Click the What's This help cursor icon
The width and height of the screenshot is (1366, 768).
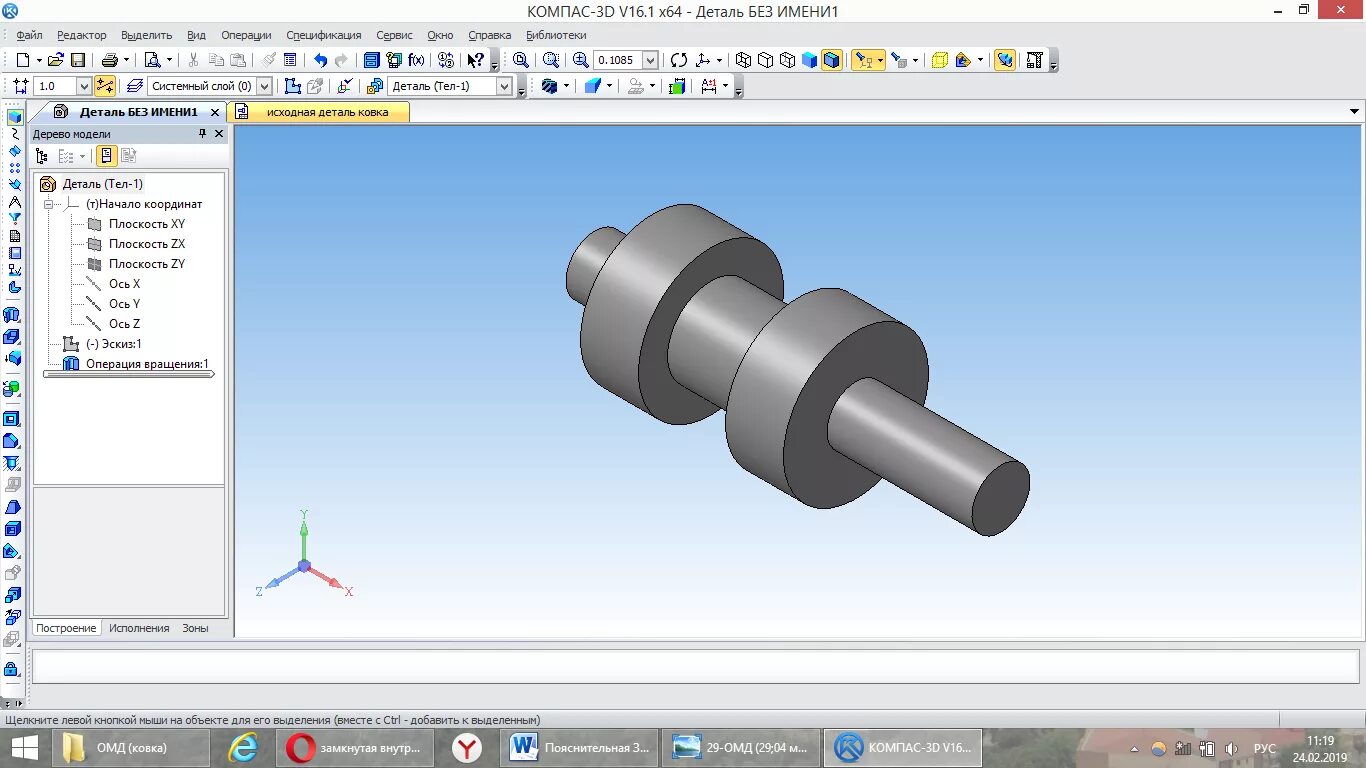(x=476, y=60)
